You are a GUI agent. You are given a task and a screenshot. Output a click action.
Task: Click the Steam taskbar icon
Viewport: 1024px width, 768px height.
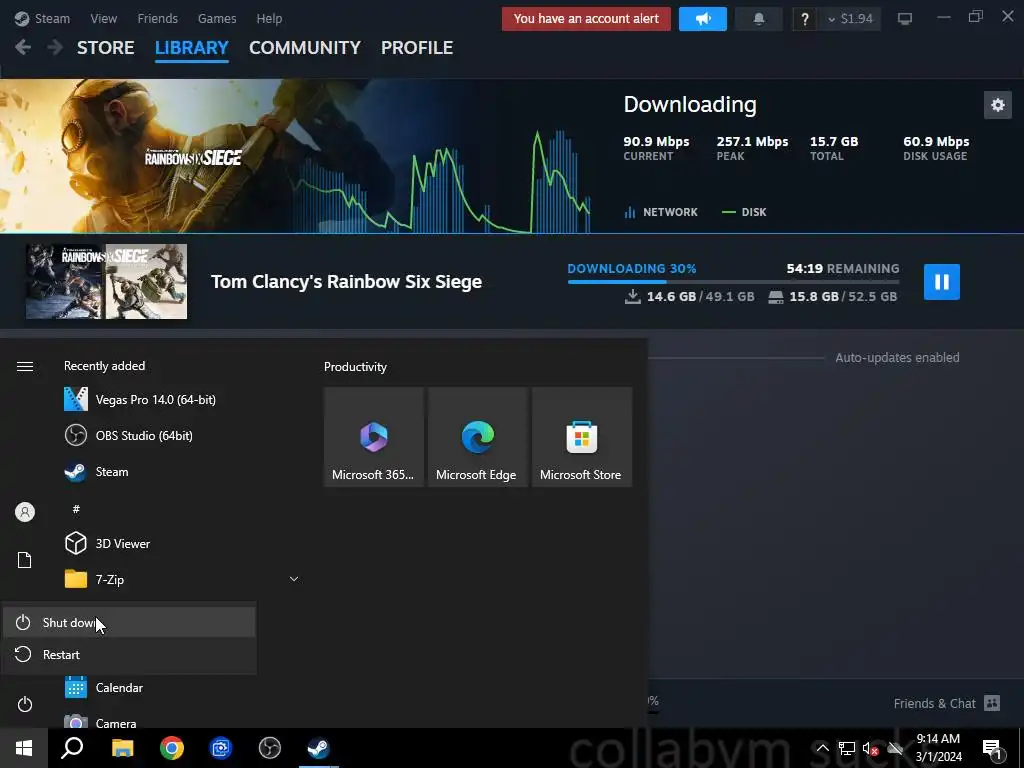click(319, 748)
